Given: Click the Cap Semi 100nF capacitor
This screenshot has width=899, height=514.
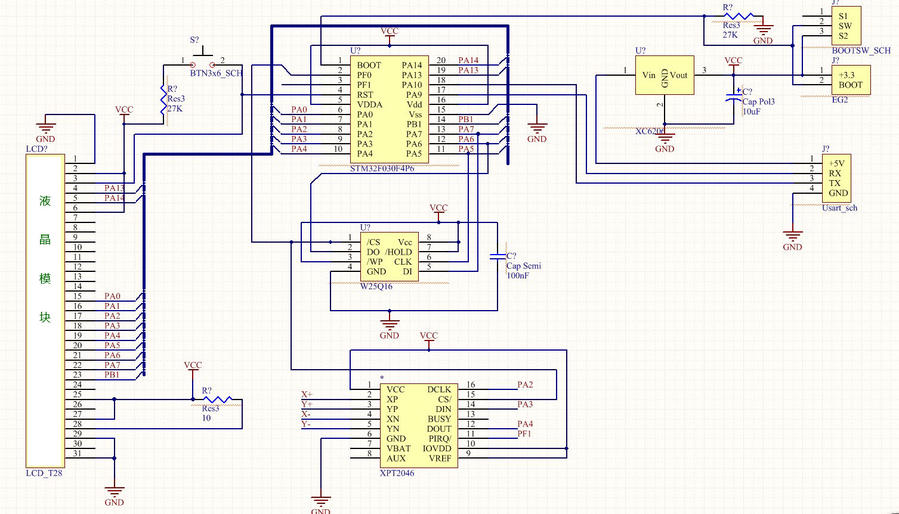Looking at the screenshot, I should [498, 257].
